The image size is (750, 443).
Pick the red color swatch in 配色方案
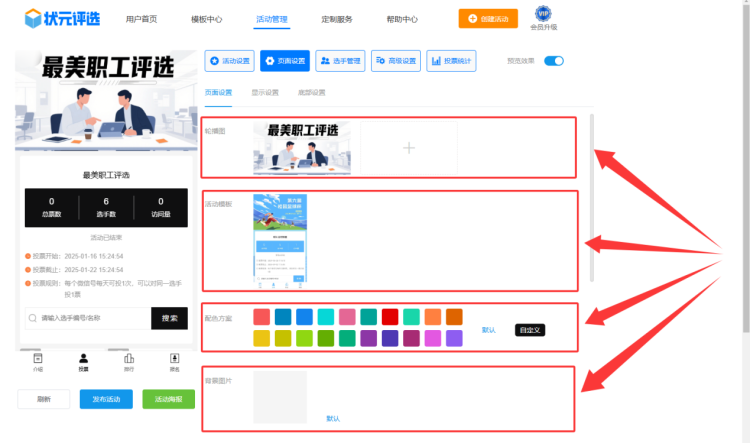point(390,317)
